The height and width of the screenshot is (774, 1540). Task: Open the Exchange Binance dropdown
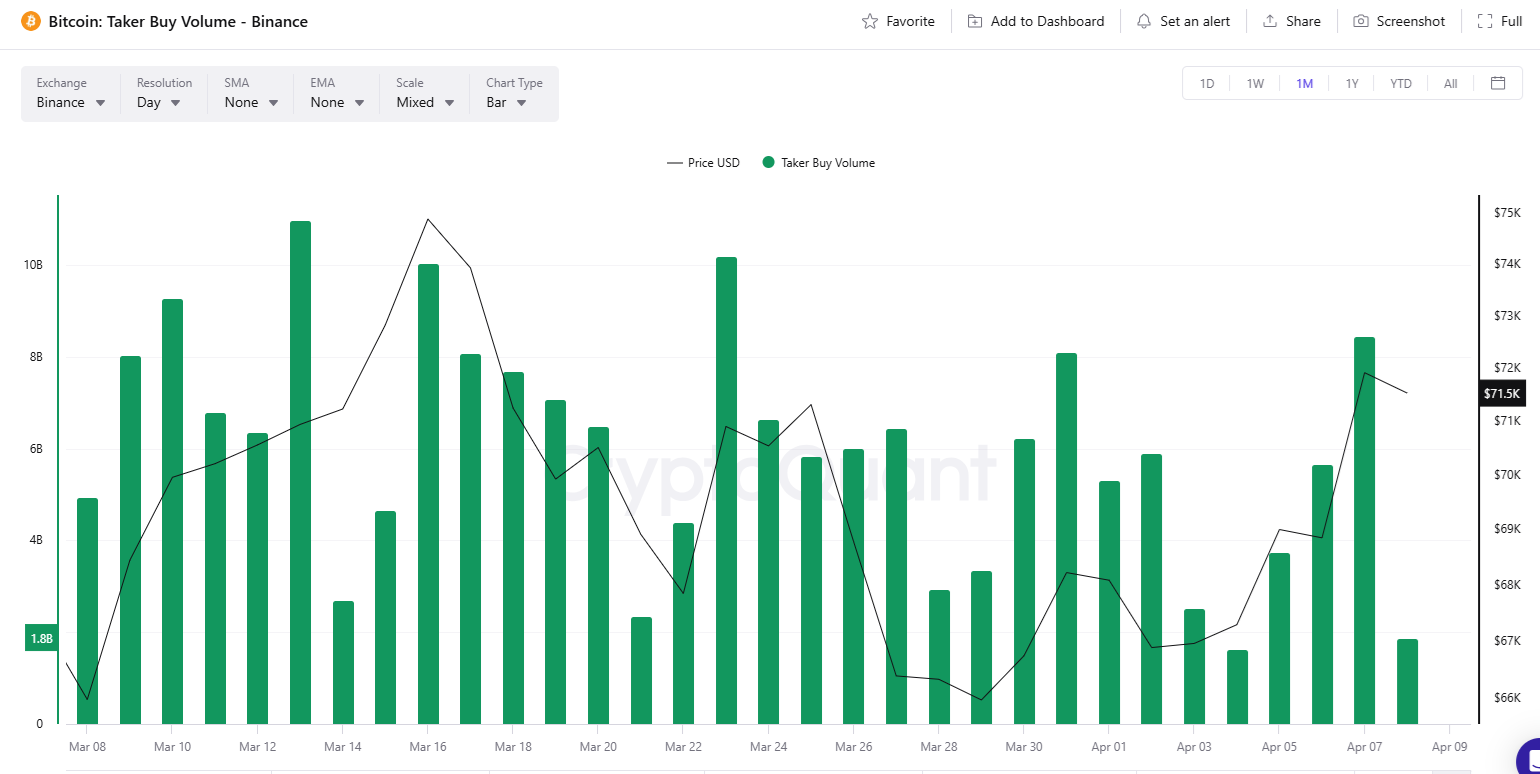coord(71,102)
